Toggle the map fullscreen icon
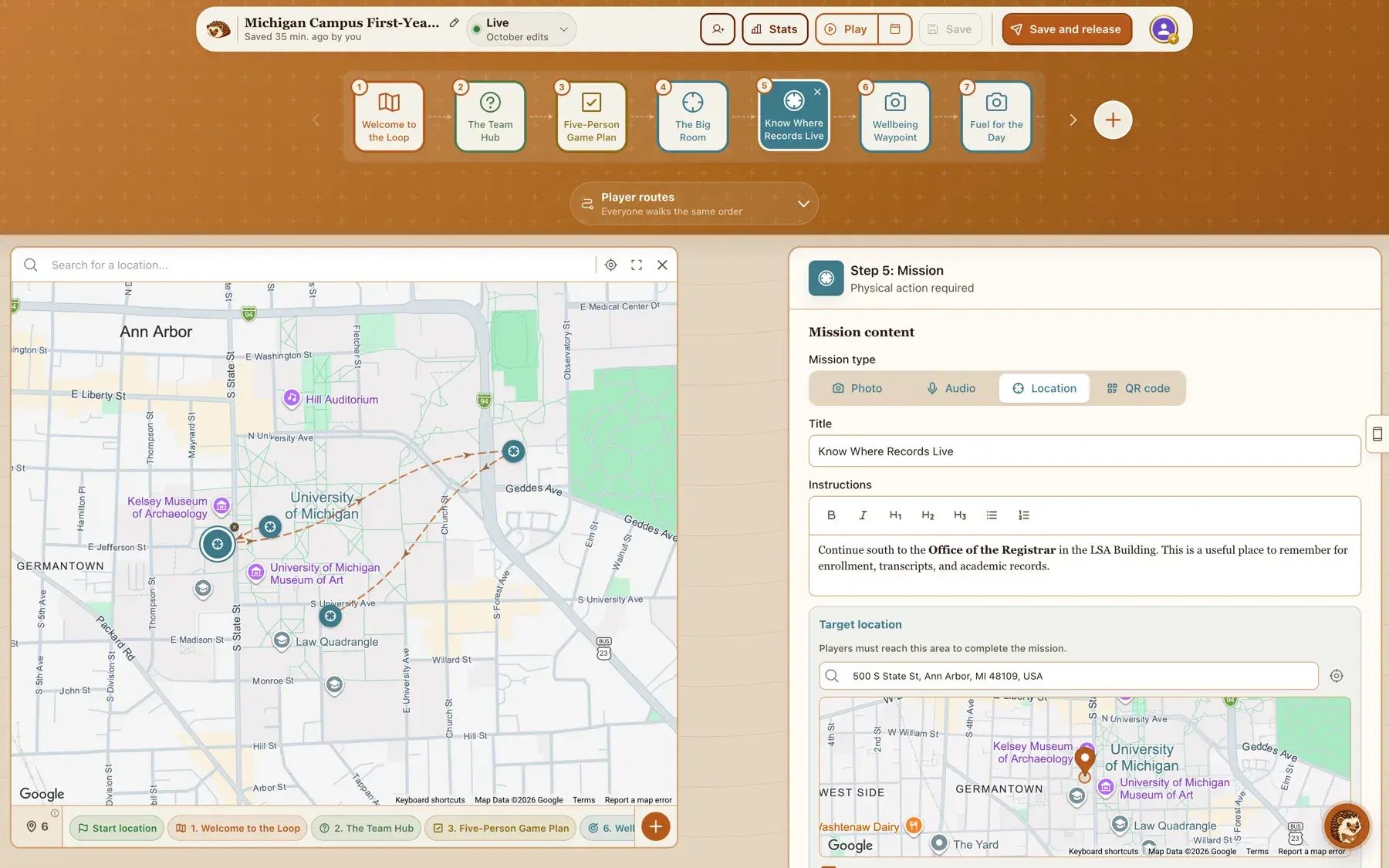 pos(637,265)
